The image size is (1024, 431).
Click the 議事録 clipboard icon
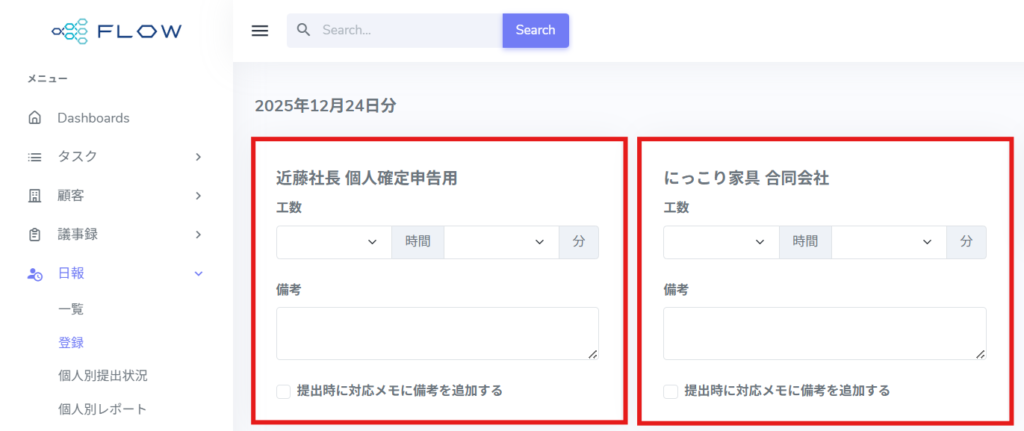click(x=35, y=234)
